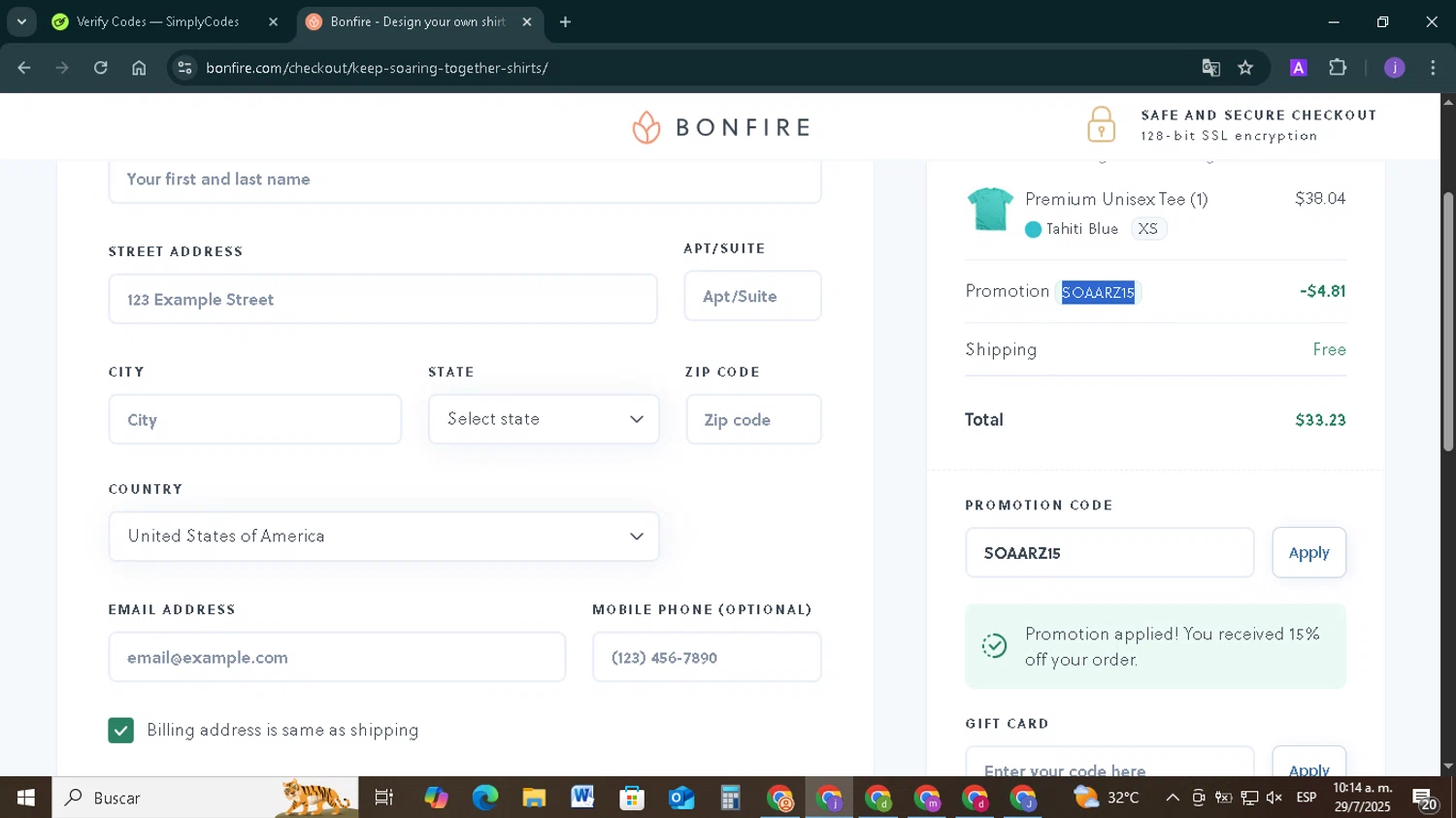Viewport: 1456px width, 818px height.
Task: Launch Microsoft Edge from taskbar
Action: click(484, 798)
